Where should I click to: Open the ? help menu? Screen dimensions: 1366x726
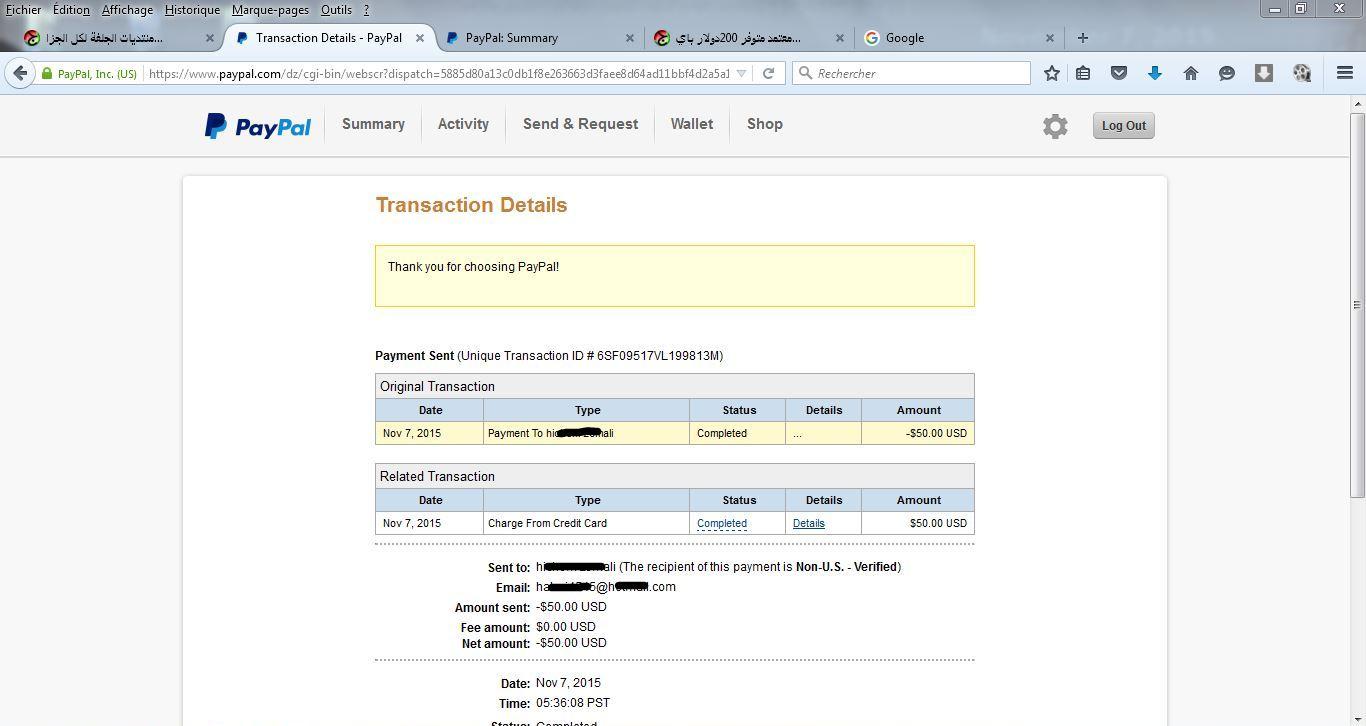coord(366,10)
